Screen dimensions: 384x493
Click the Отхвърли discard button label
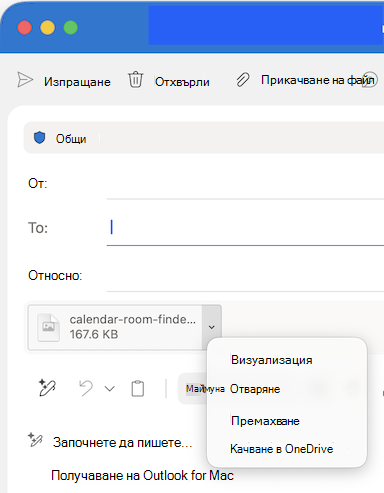[x=182, y=82]
